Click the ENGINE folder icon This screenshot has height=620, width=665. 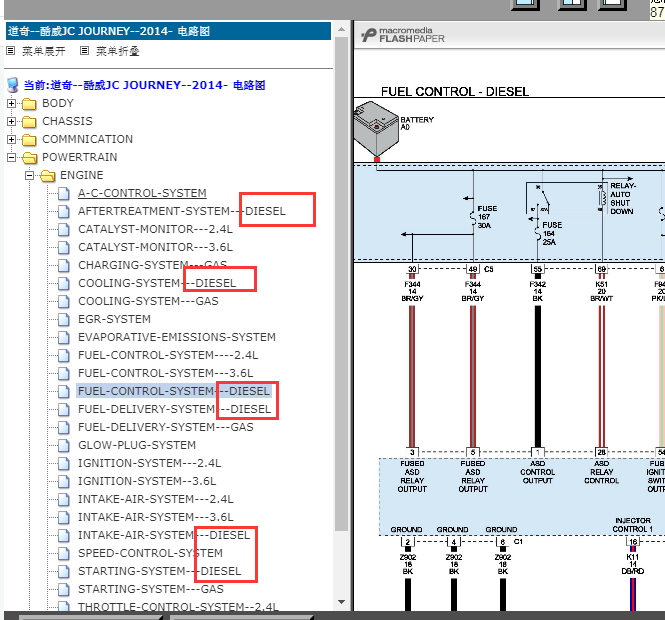click(48, 176)
